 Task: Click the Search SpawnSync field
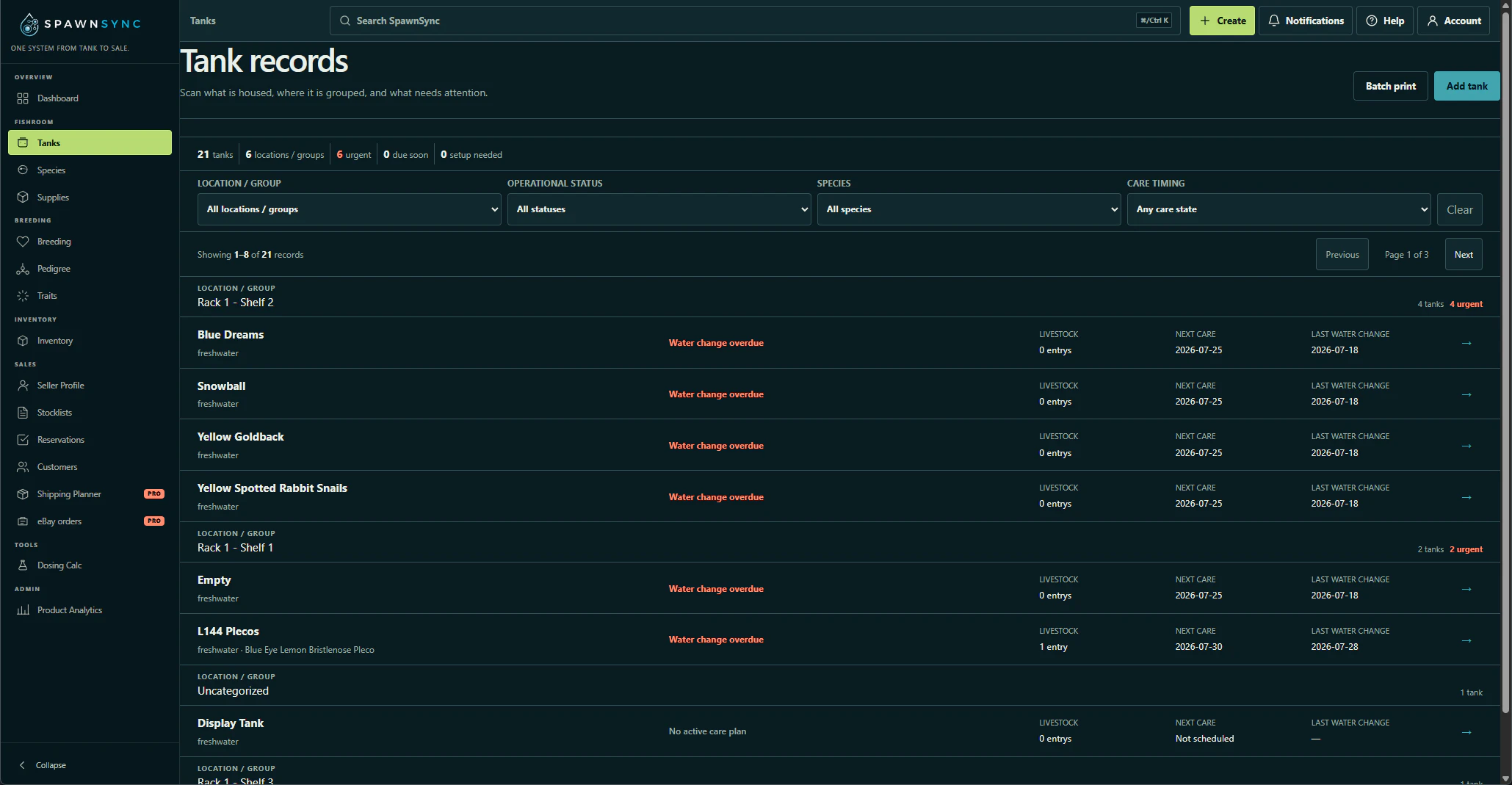pos(755,21)
